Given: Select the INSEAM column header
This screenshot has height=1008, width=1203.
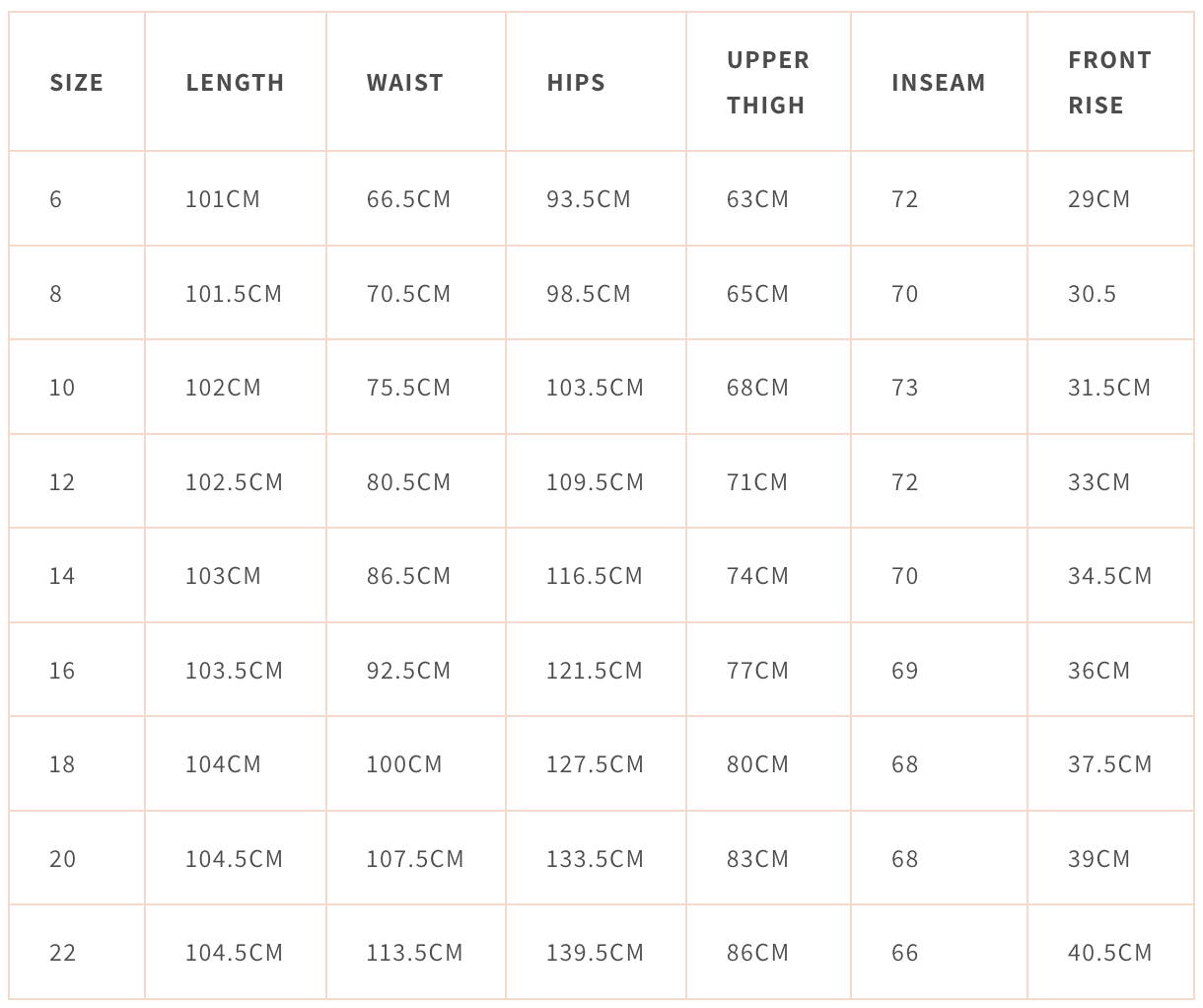Looking at the screenshot, I should coord(938,83).
